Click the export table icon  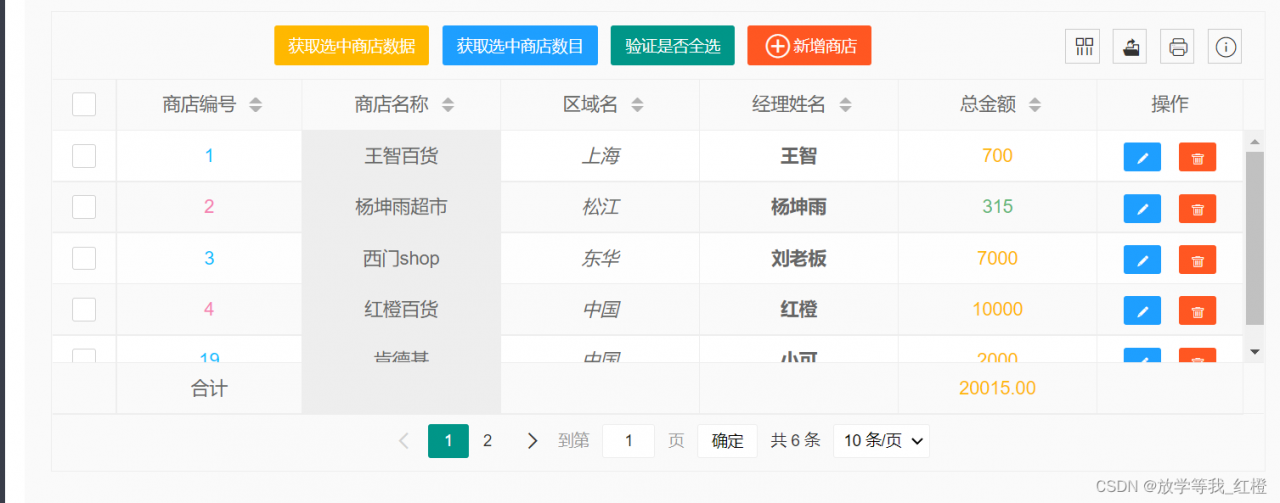[x=1130, y=46]
